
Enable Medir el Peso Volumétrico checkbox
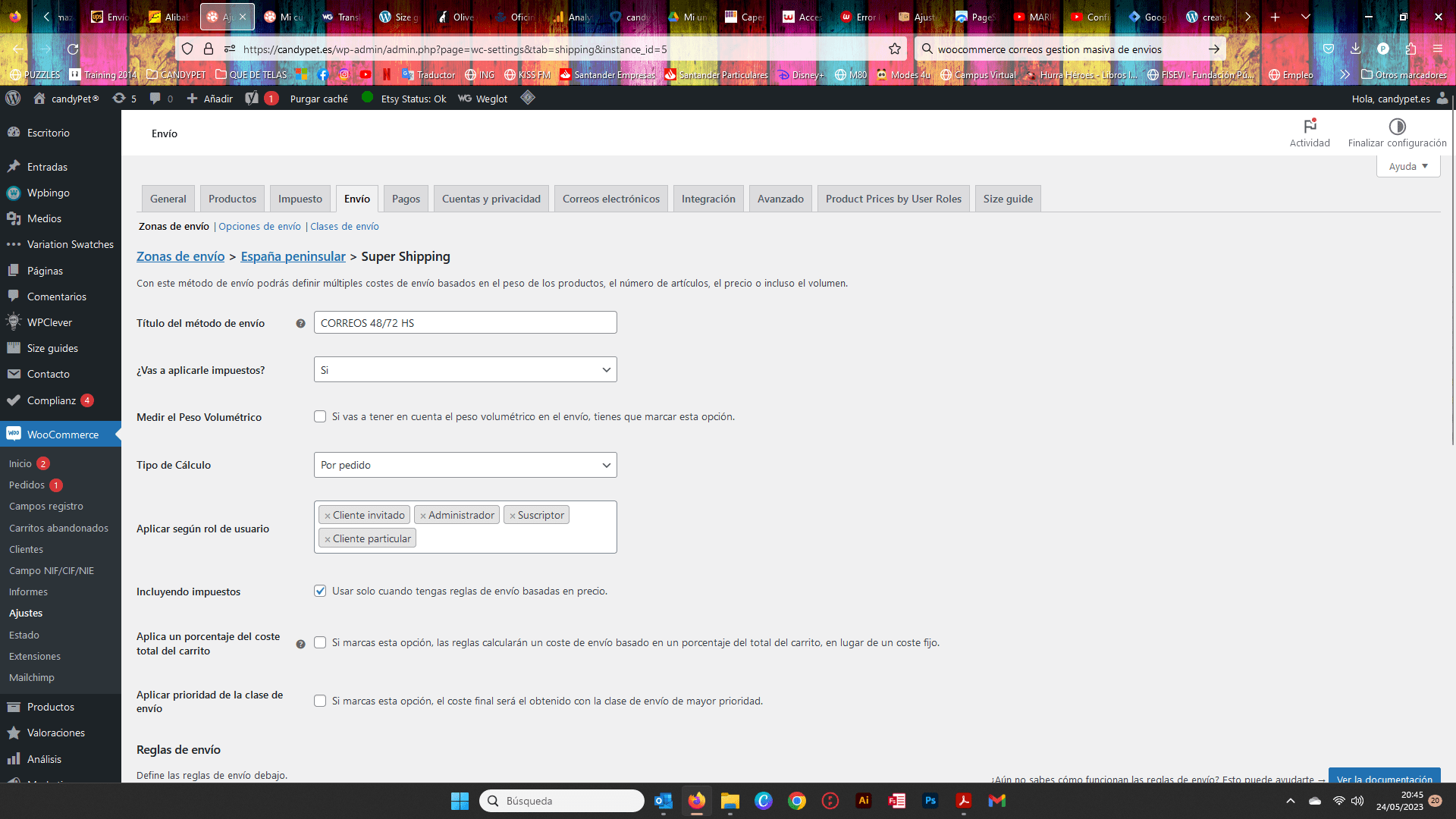(320, 416)
